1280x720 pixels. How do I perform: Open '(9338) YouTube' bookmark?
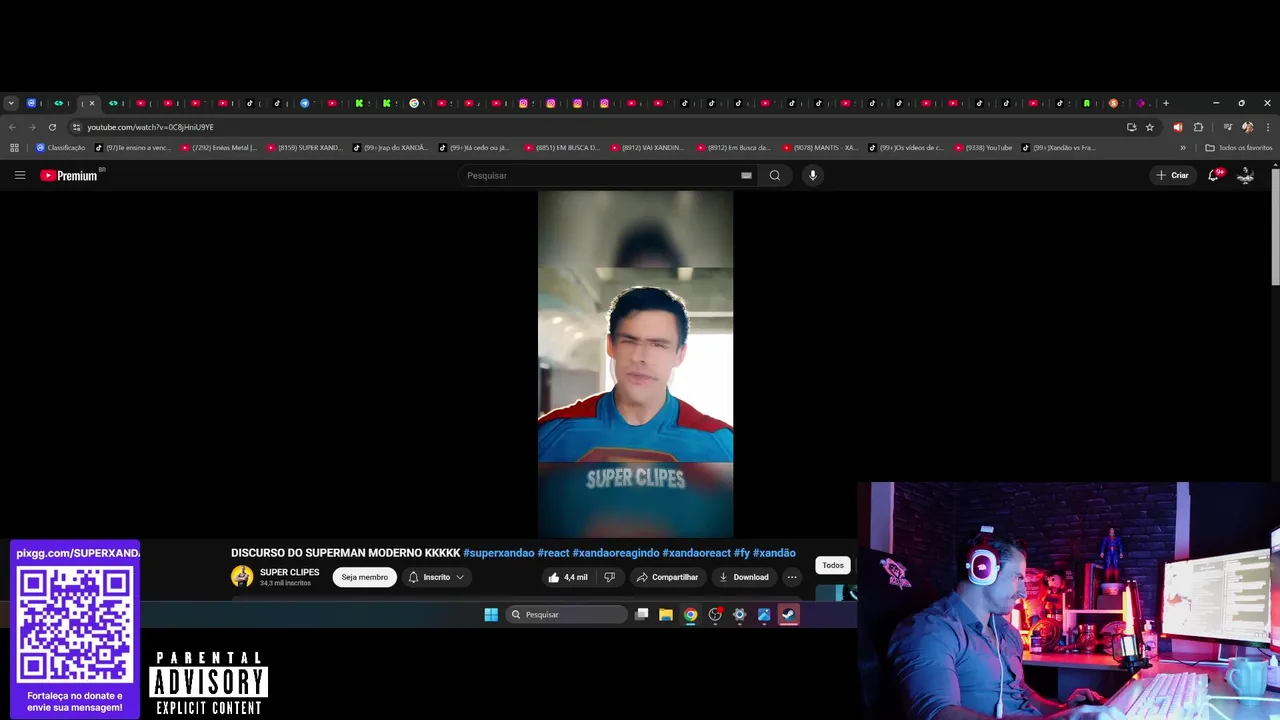click(984, 148)
